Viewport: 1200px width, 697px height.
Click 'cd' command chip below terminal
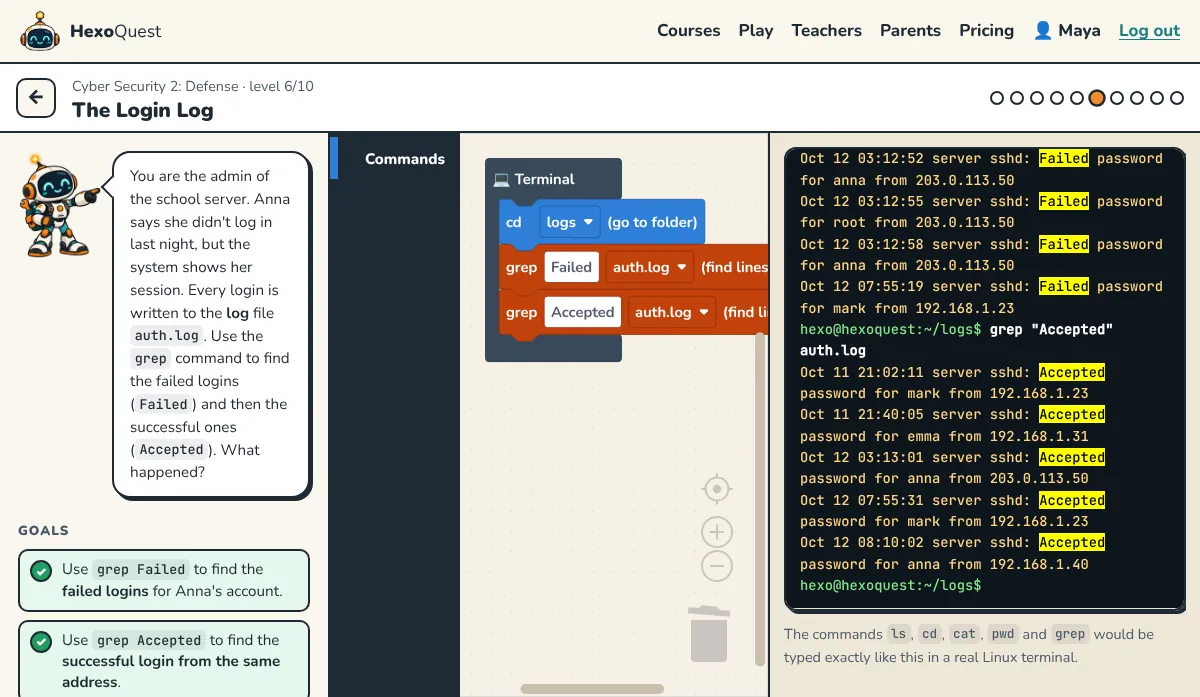tap(930, 634)
